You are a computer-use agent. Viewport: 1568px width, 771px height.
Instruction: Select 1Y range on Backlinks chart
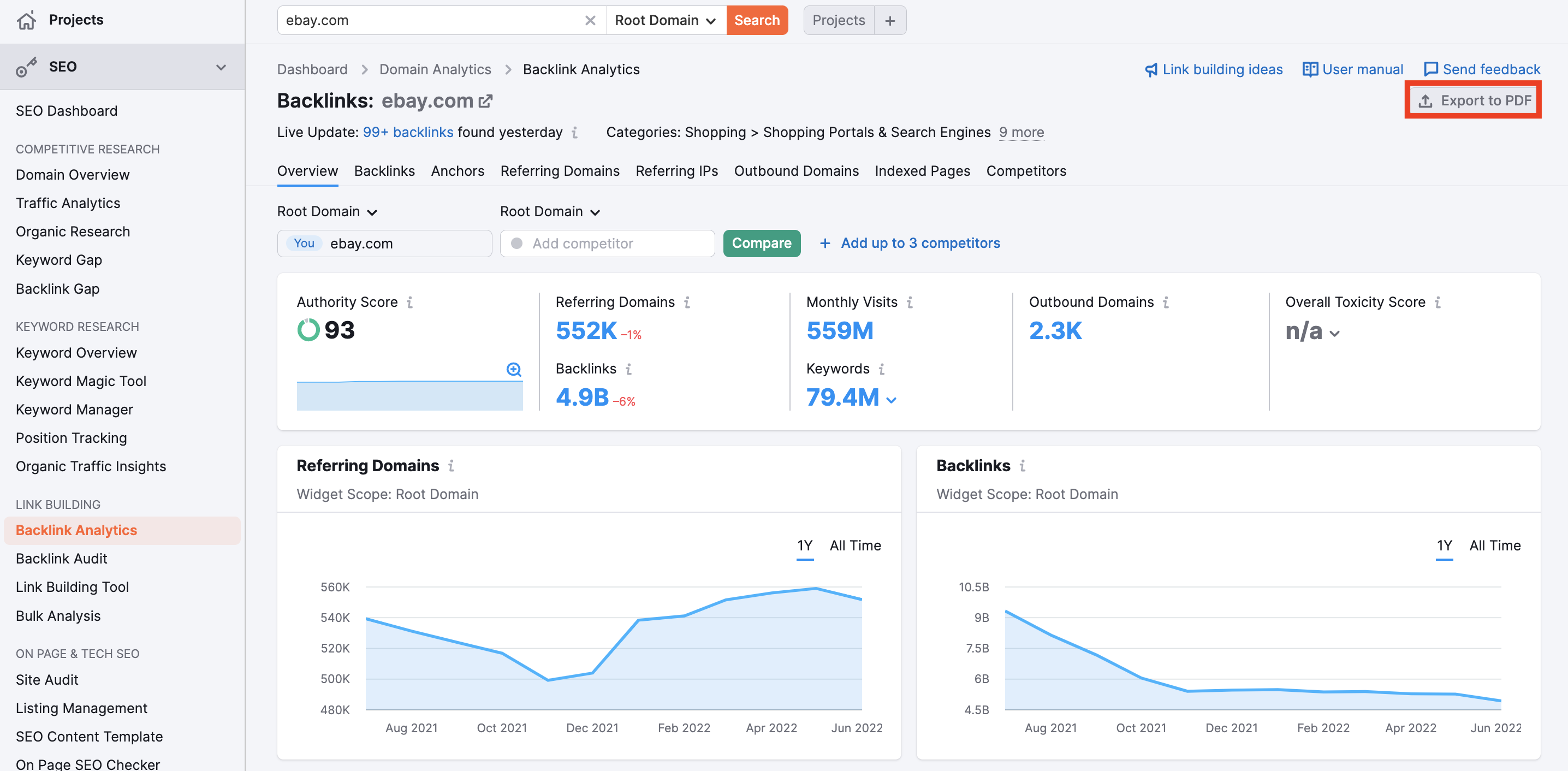[1445, 546]
